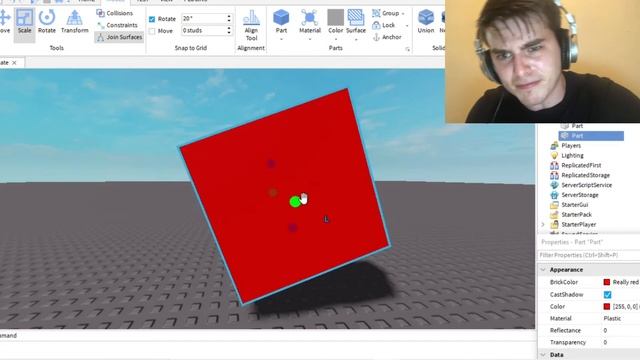Select ServerStorage in Explorer

[580, 195]
